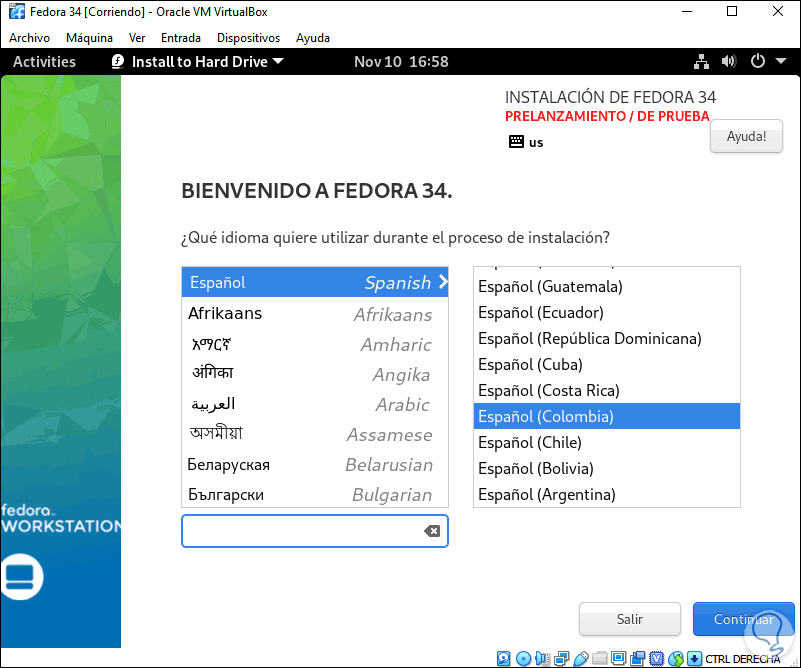This screenshot has height=668, width=801.
Task: Click the chevron on the Español Spanish row
Action: (x=443, y=281)
